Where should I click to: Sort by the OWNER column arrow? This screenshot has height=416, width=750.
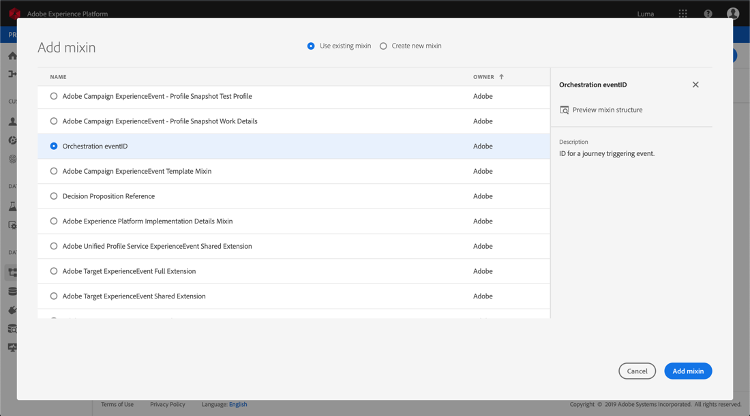pos(501,77)
